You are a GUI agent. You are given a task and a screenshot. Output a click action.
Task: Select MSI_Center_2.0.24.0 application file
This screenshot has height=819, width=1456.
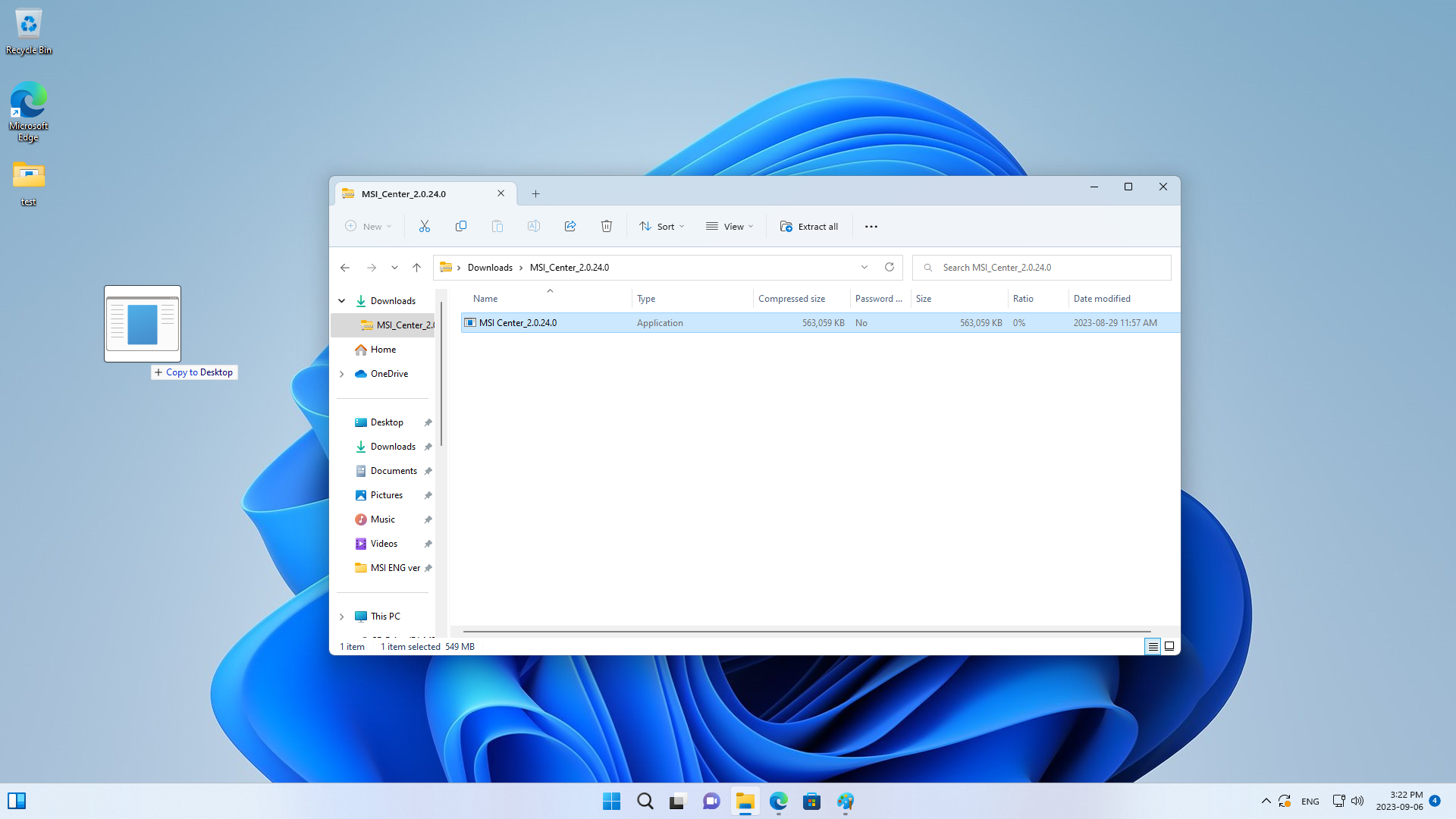[x=517, y=322]
